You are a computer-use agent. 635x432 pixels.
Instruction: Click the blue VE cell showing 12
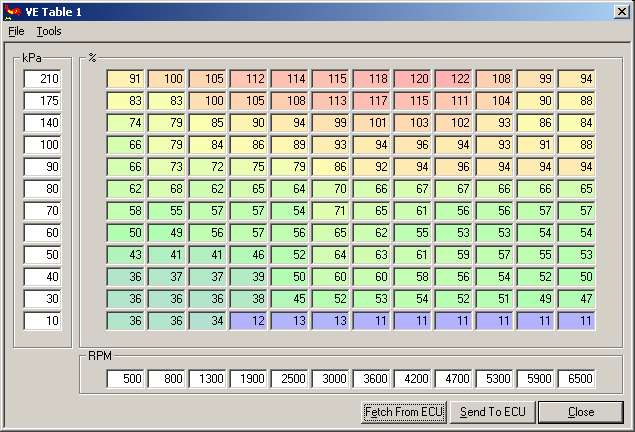point(249,320)
